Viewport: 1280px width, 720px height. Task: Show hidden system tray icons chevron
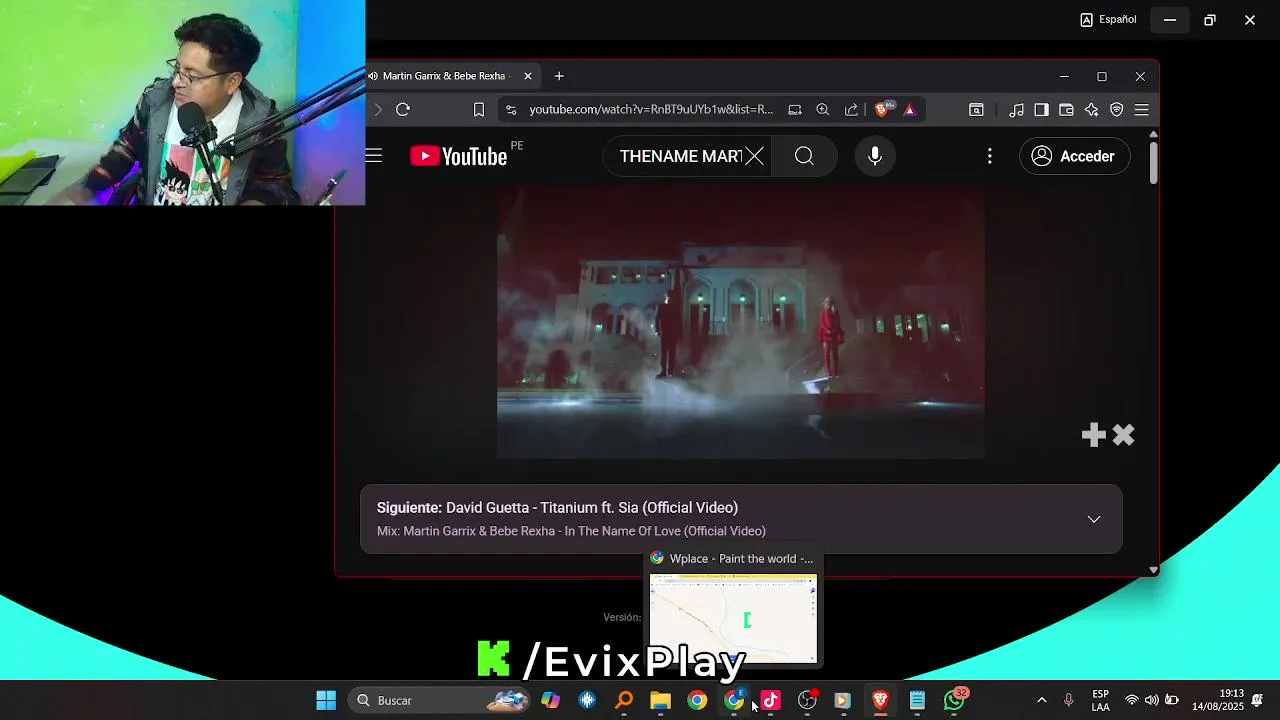click(x=1041, y=700)
